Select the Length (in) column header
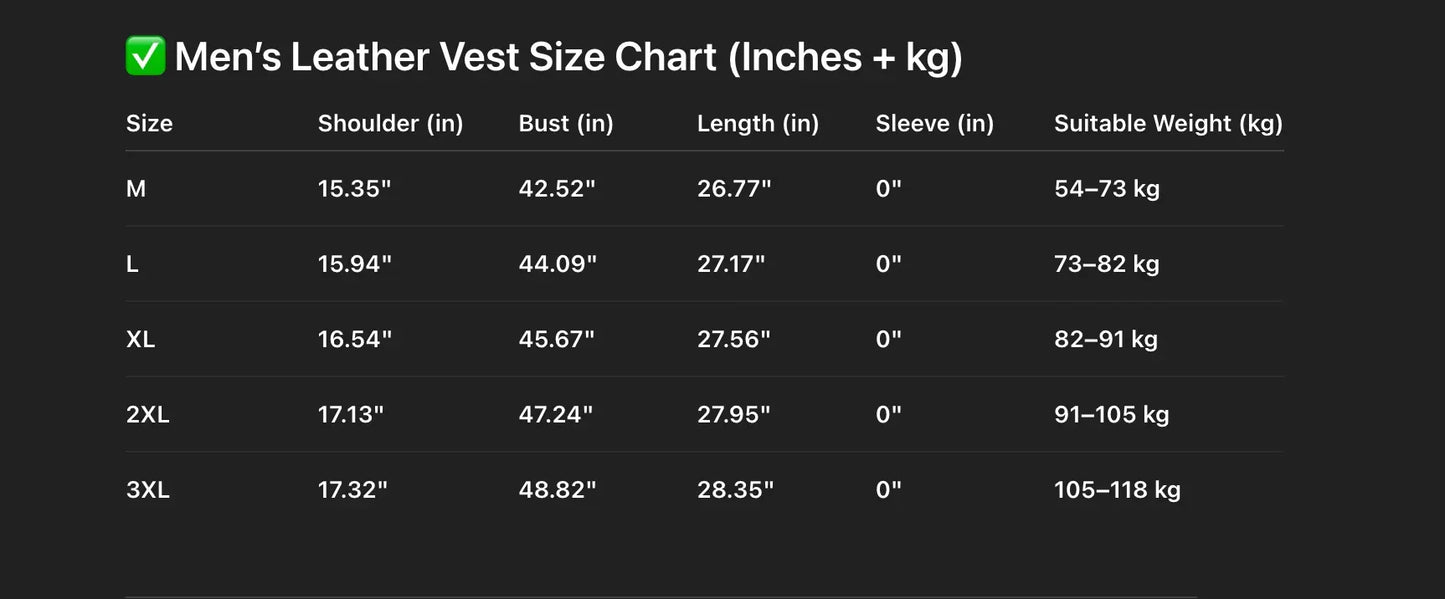Image resolution: width=1445 pixels, height=599 pixels. coord(758,123)
